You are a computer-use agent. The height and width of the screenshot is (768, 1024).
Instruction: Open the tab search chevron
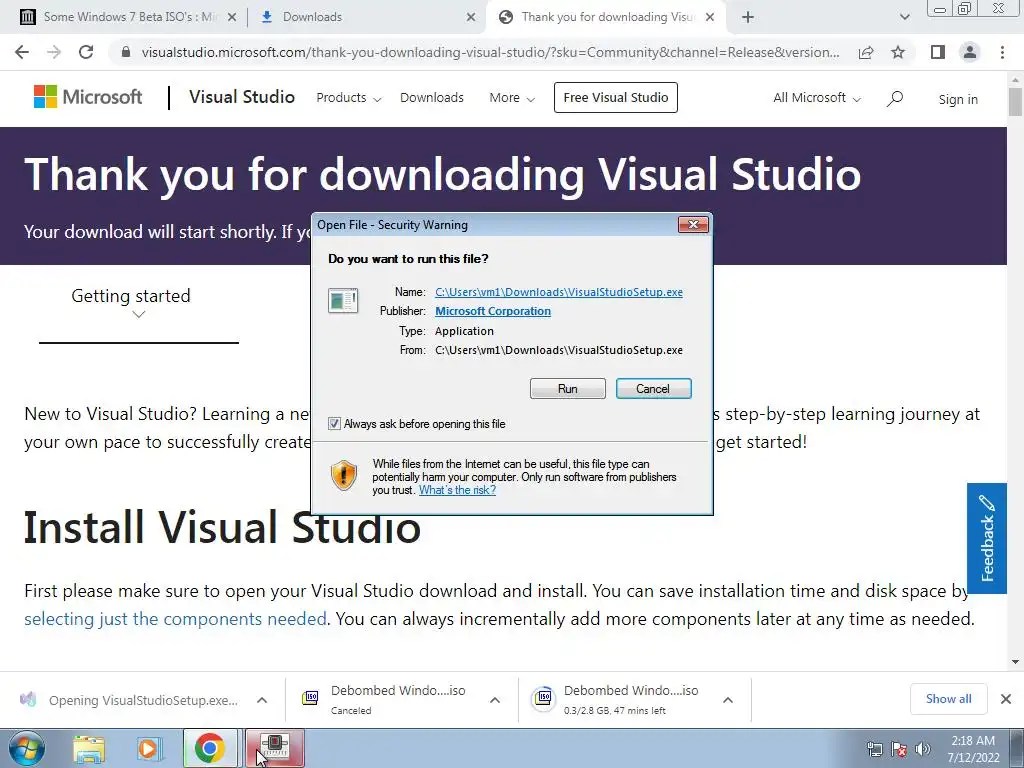(x=904, y=18)
